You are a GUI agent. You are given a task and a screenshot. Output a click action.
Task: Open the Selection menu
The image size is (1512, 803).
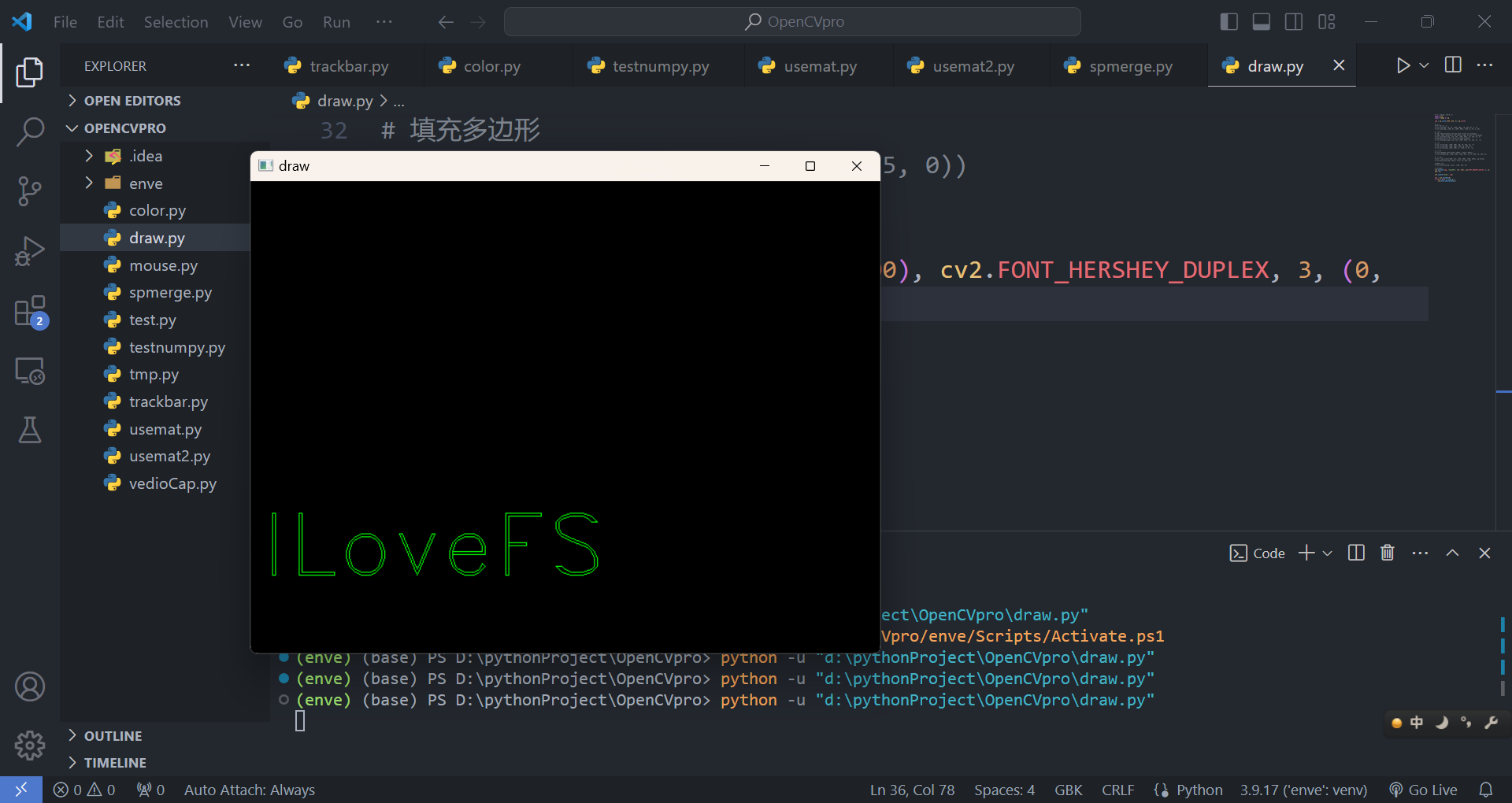pyautogui.click(x=176, y=22)
